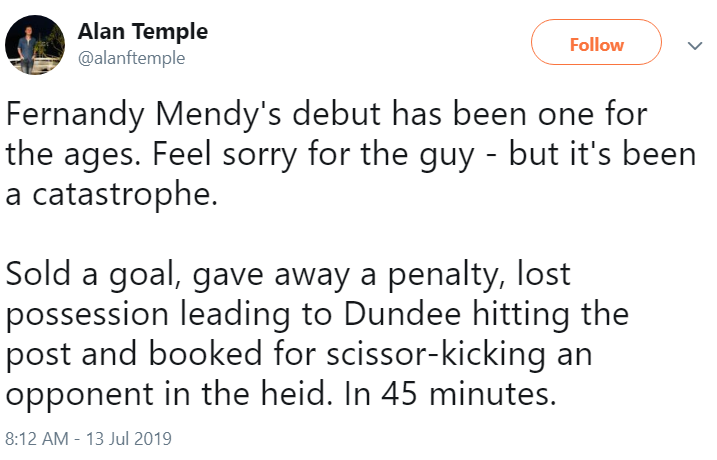Screen dimensions: 717x460
Task: Open the @alanftemple handle link
Action: click(132, 58)
